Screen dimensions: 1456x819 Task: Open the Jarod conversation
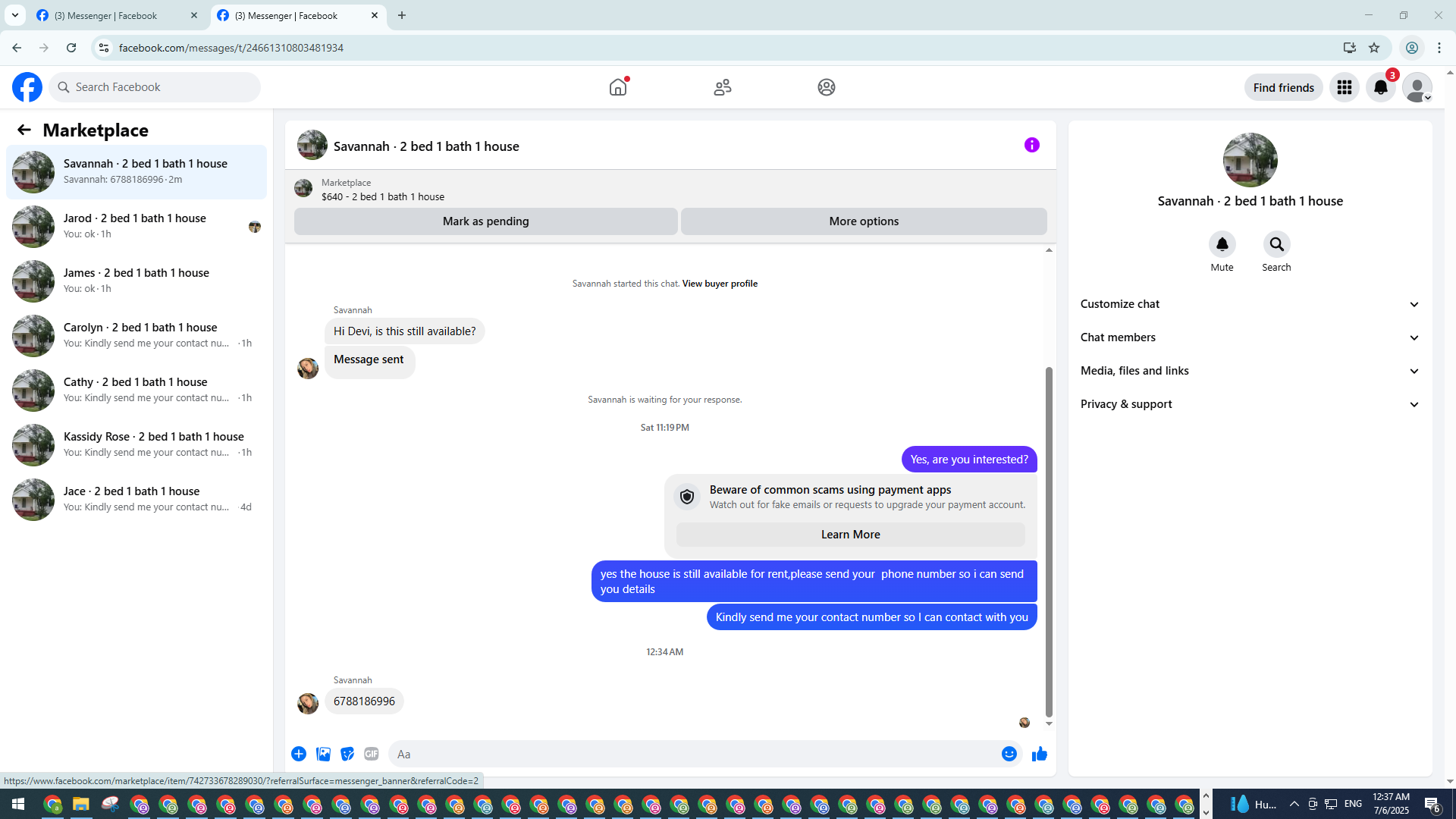pyautogui.click(x=136, y=226)
